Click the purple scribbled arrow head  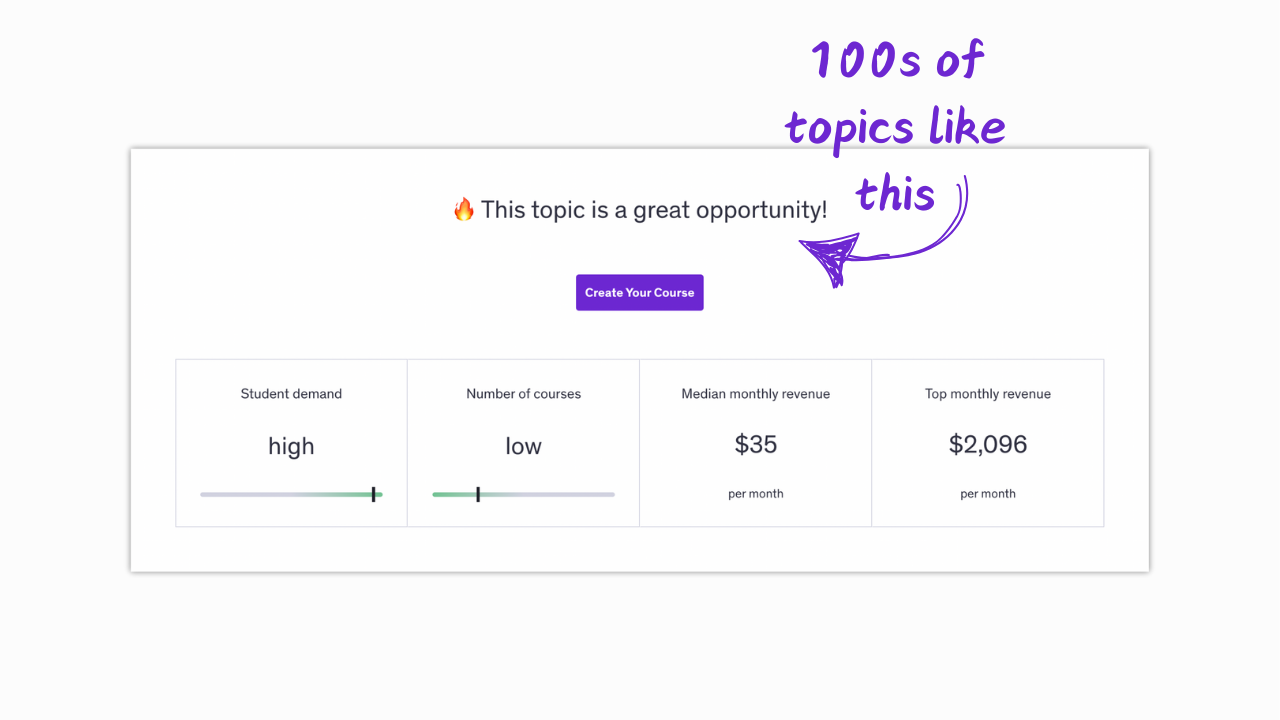pos(831,258)
